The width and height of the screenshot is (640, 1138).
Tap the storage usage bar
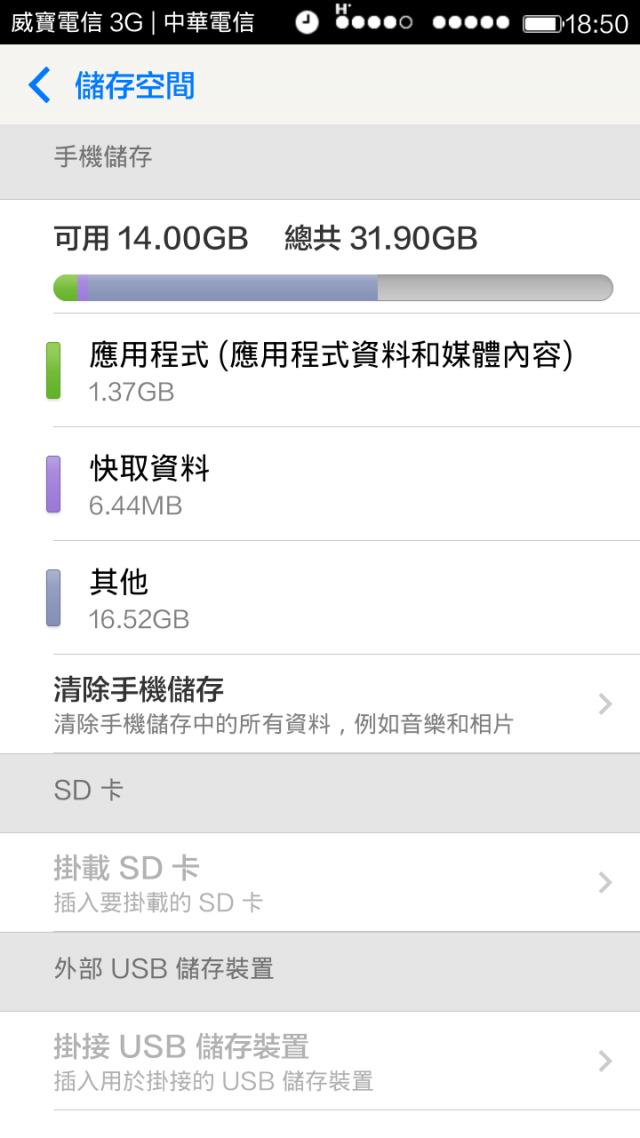click(333, 287)
